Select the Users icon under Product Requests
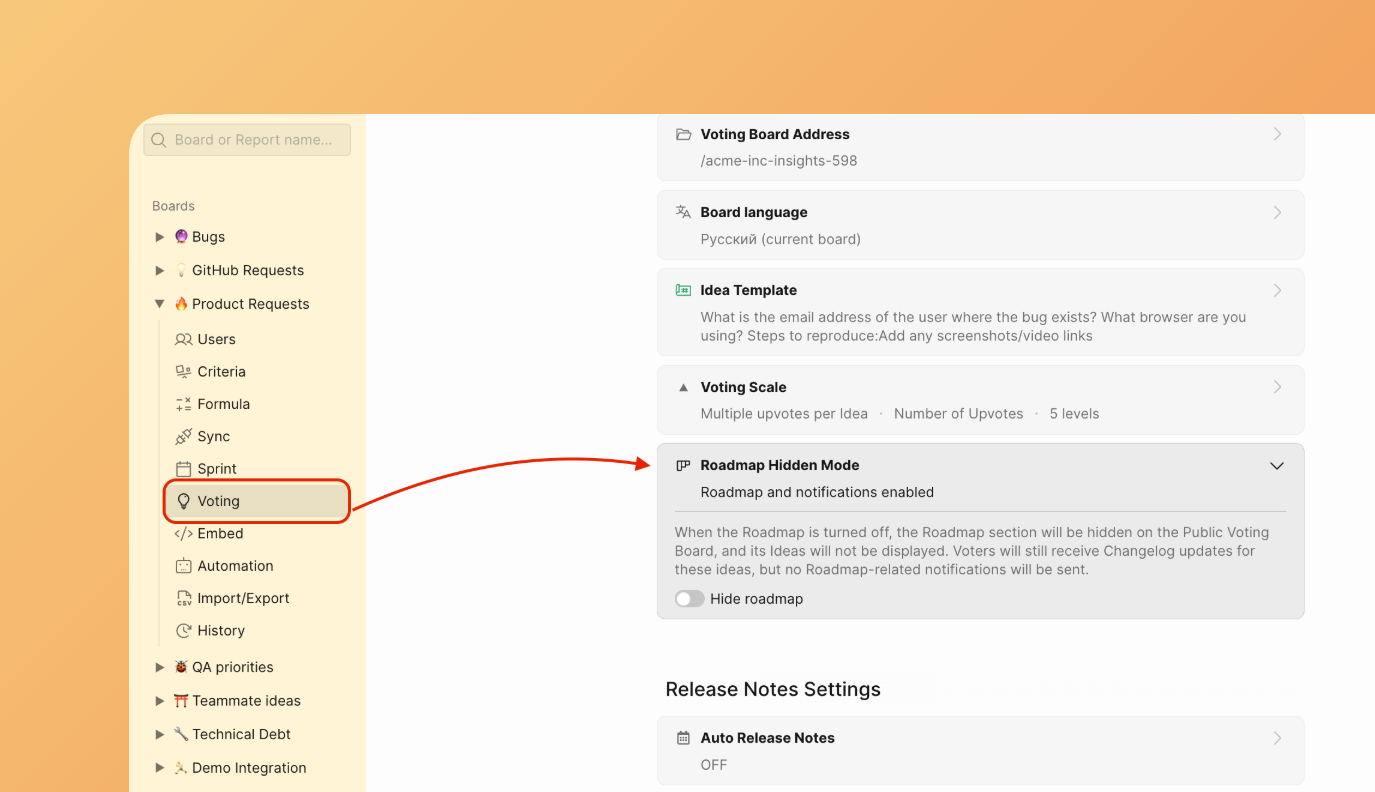1375x792 pixels. tap(184, 339)
